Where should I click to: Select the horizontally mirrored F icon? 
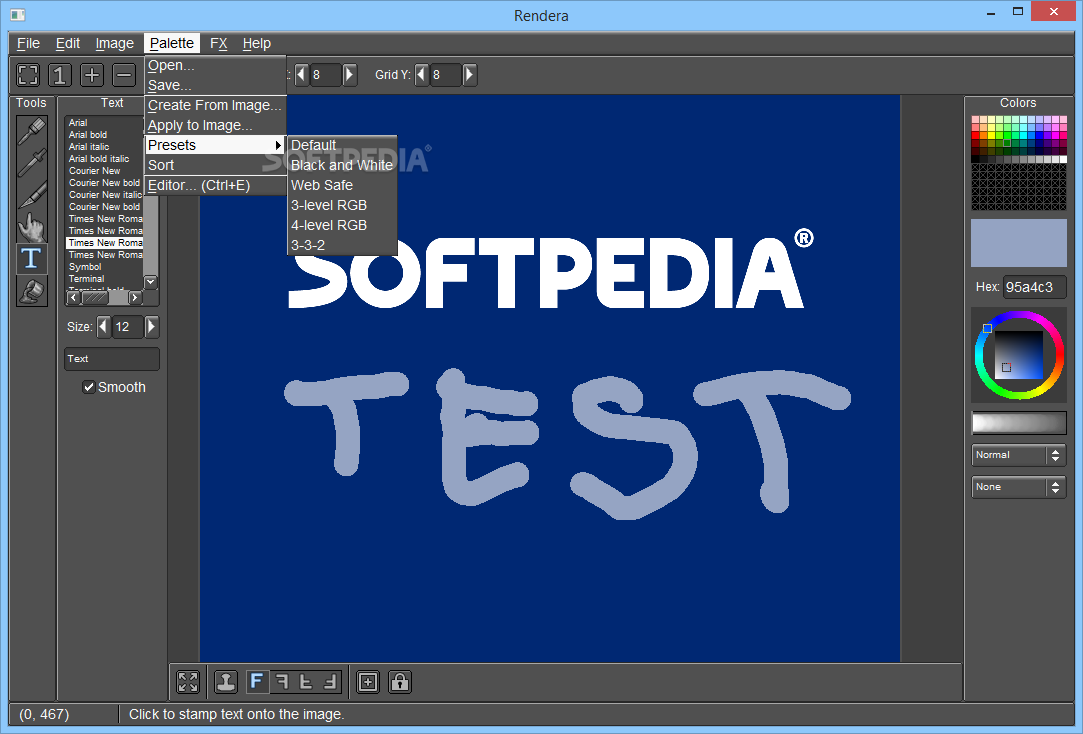[x=282, y=682]
